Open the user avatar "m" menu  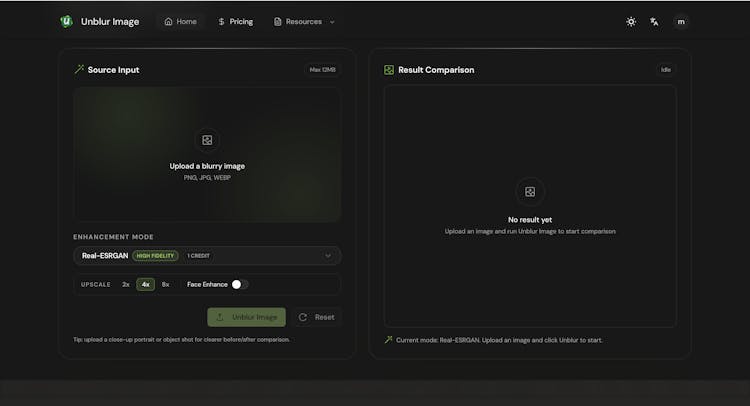coord(681,21)
